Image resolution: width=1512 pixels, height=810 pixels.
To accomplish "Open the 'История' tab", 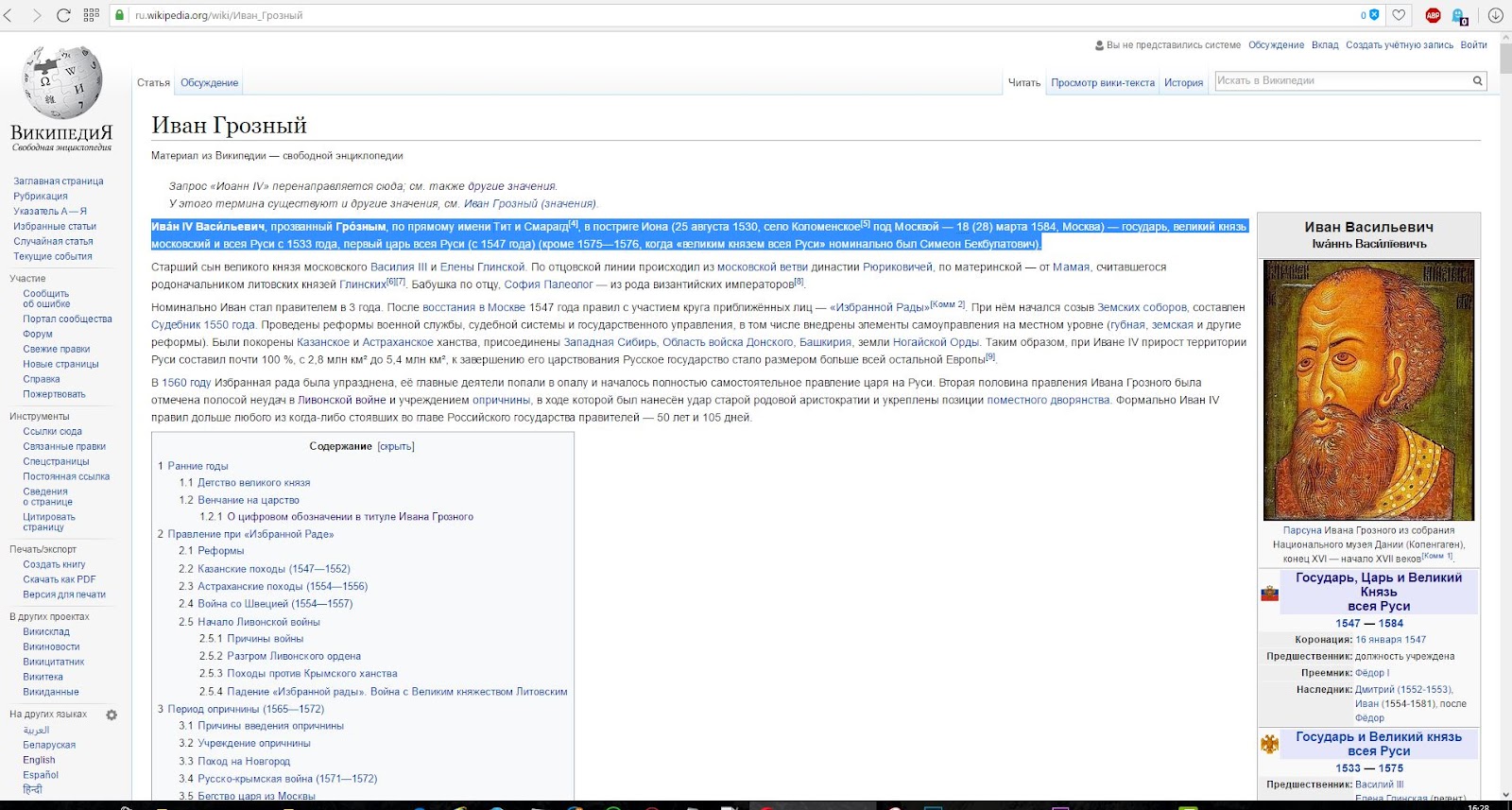I will (x=1183, y=83).
